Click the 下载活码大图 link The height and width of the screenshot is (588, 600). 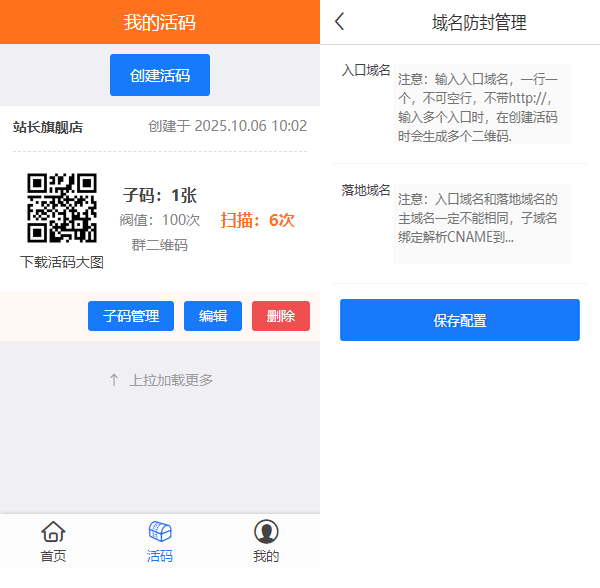[x=62, y=262]
